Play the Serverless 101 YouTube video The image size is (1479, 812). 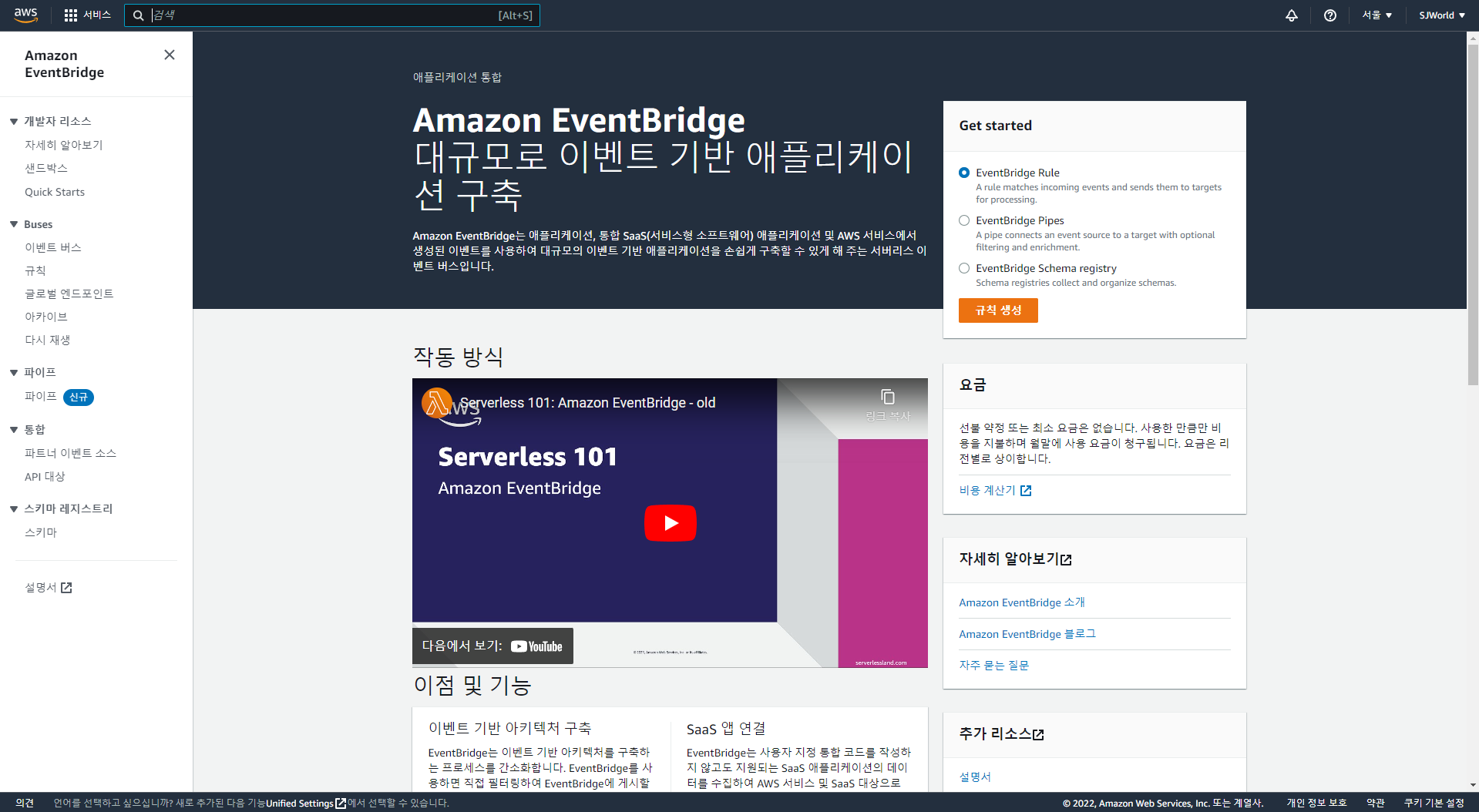click(x=671, y=523)
